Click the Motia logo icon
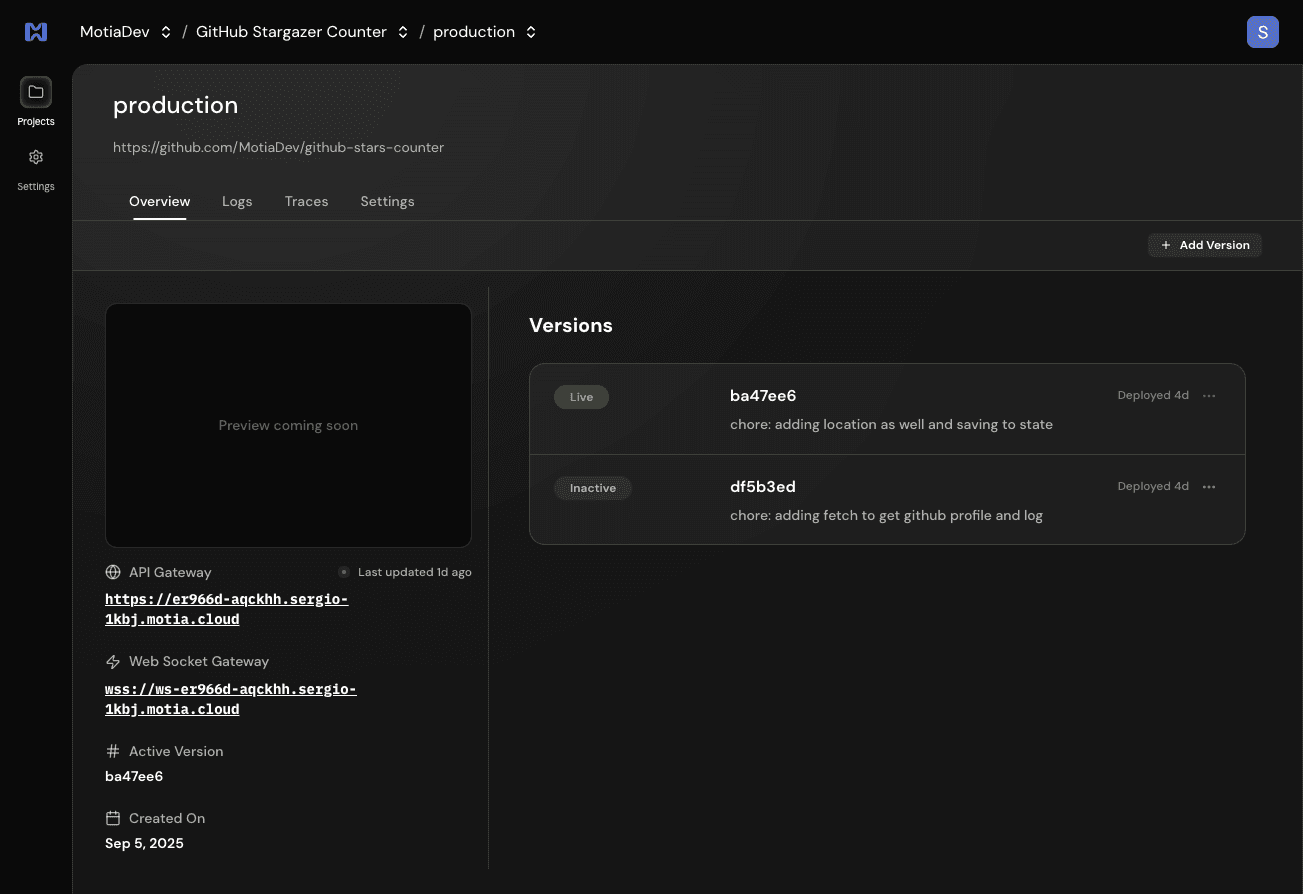This screenshot has width=1303, height=894. (36, 32)
